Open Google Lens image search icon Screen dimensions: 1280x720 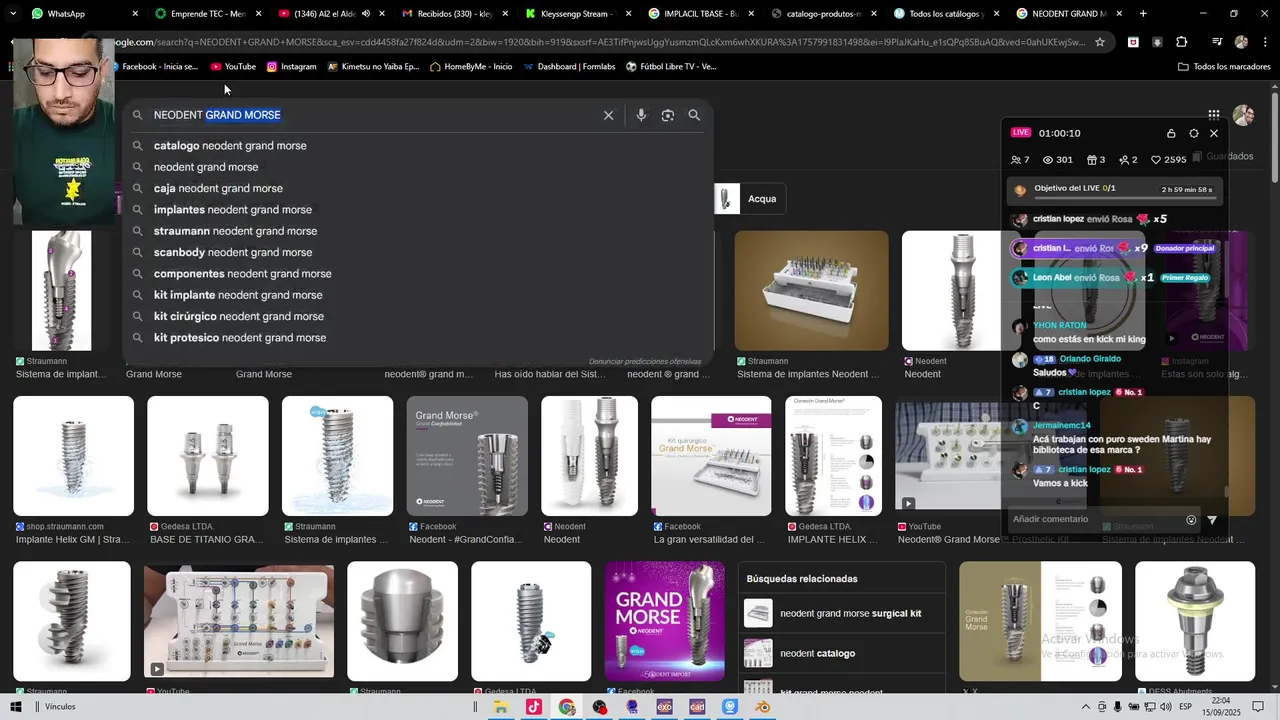tap(668, 115)
